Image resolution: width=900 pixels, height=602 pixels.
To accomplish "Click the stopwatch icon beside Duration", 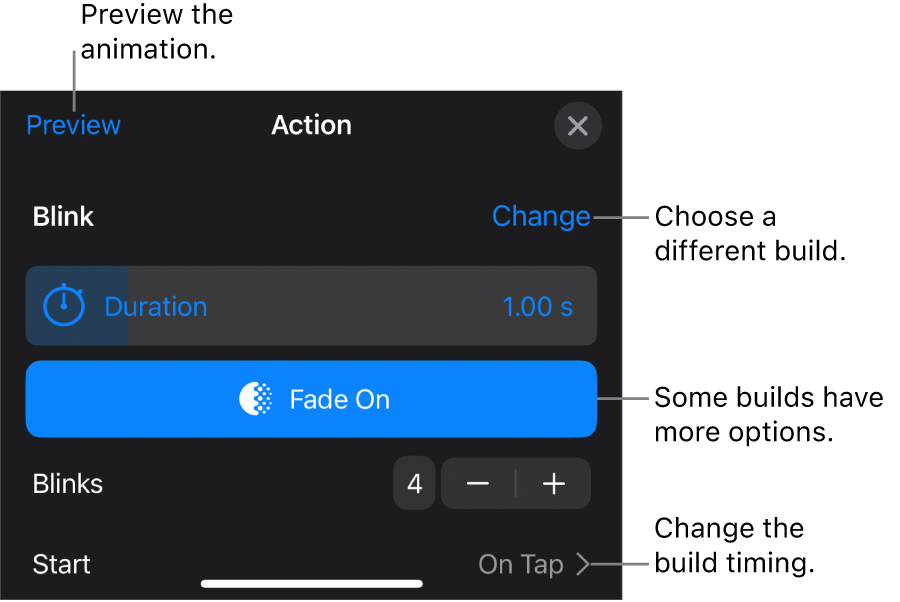I will tap(65, 306).
